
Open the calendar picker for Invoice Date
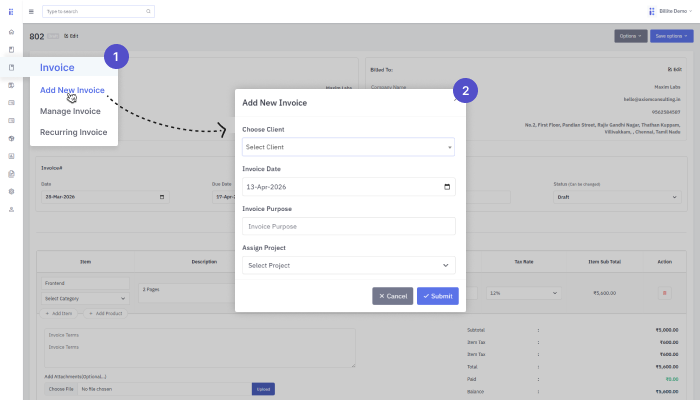(x=446, y=187)
